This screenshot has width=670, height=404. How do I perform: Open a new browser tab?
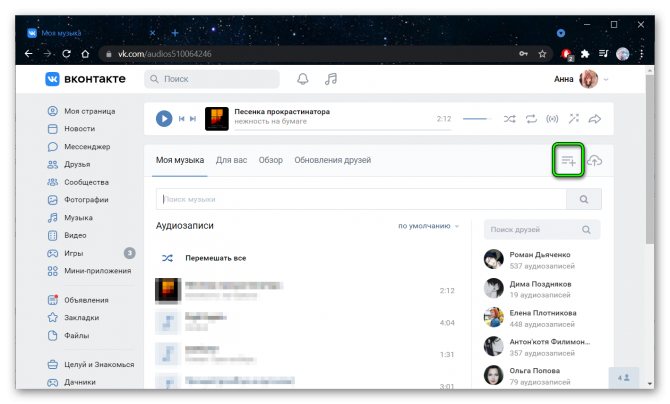(175, 33)
